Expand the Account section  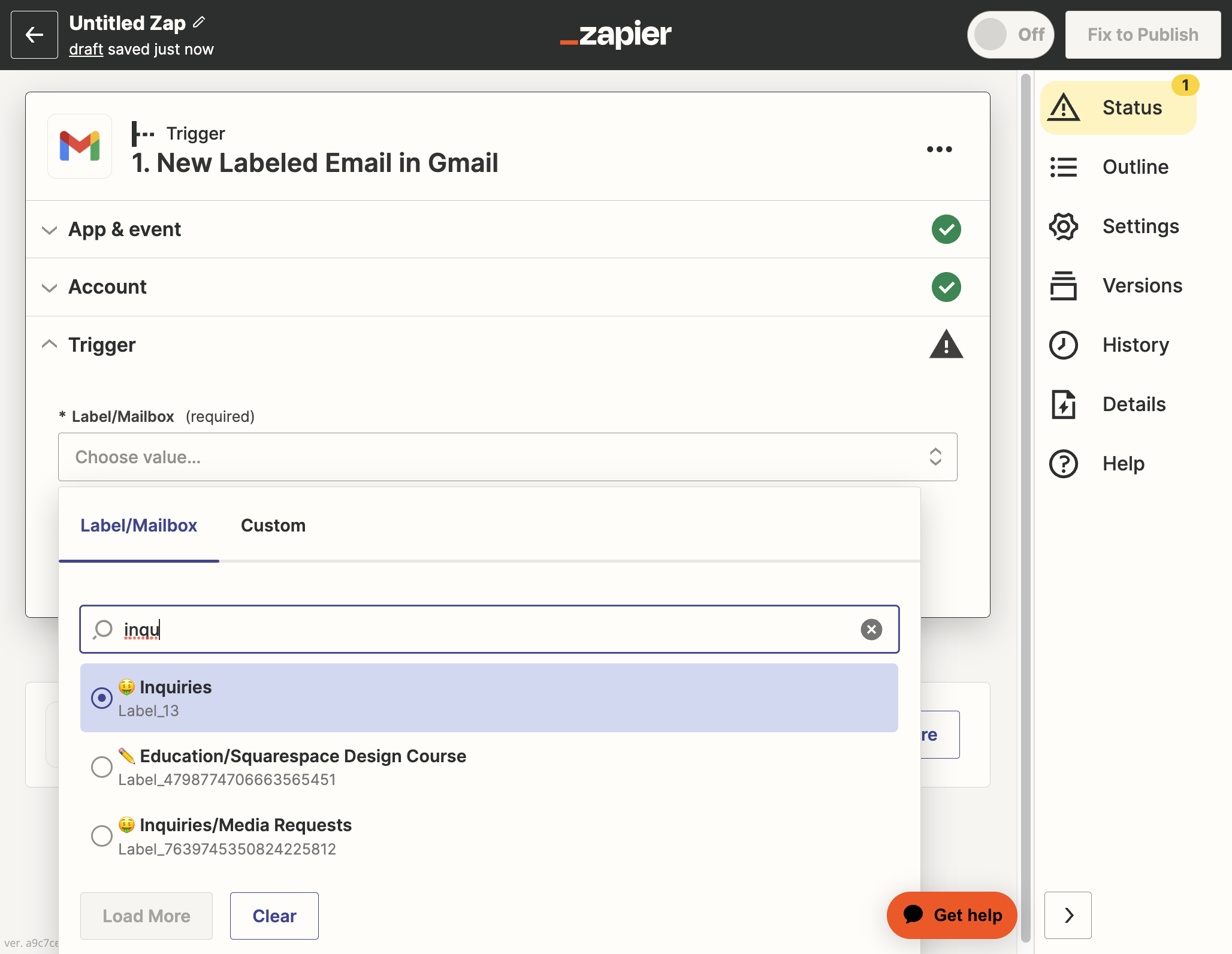click(49, 287)
